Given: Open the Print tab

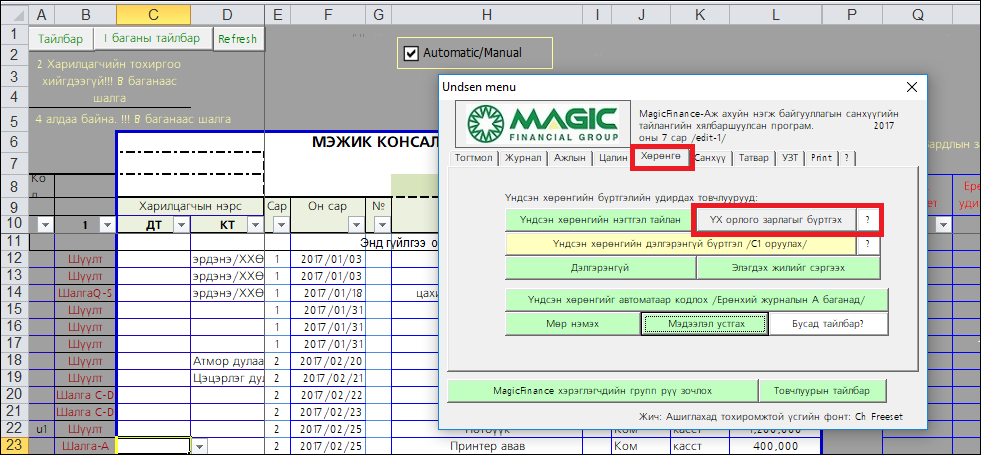Looking at the screenshot, I should [x=821, y=158].
